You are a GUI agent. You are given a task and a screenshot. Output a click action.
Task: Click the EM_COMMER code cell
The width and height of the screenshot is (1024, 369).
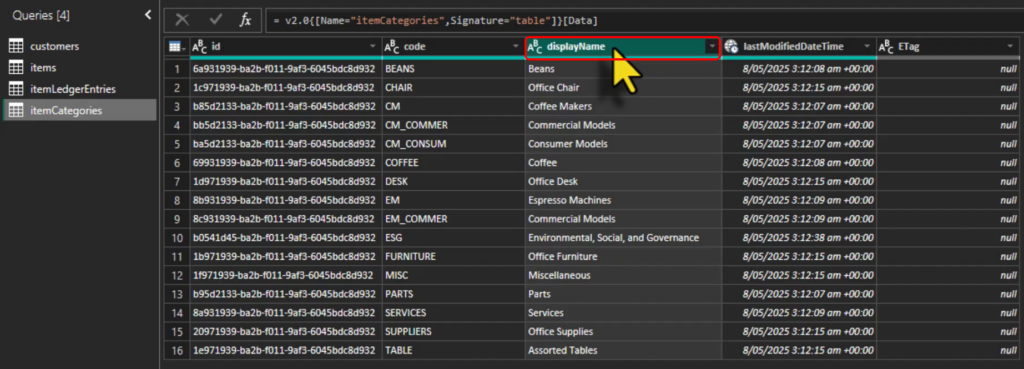click(453, 219)
